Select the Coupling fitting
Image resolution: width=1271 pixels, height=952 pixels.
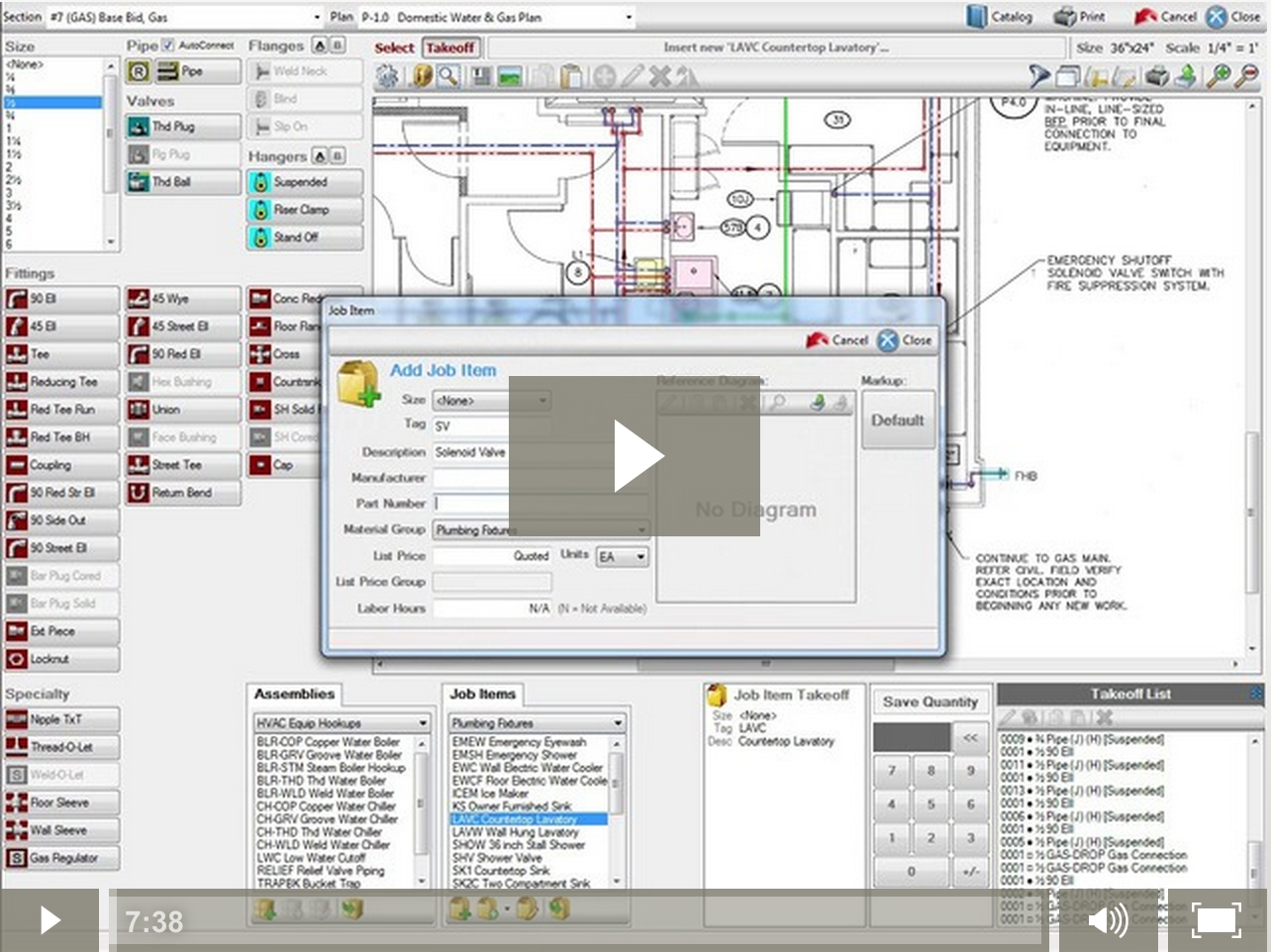[x=61, y=465]
